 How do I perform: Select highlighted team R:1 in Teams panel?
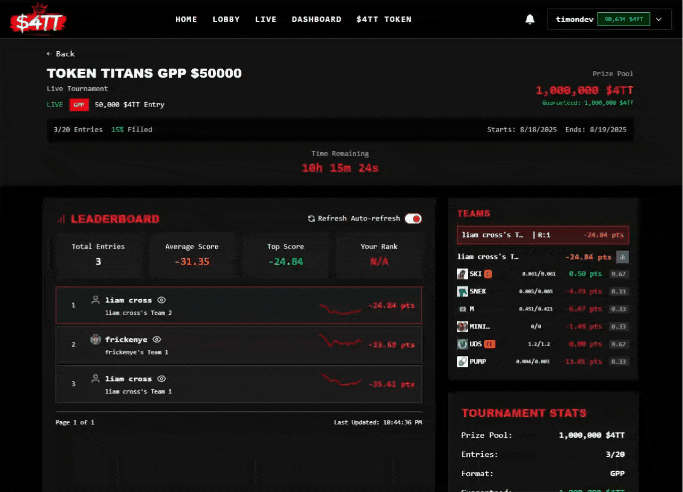pyautogui.click(x=543, y=235)
